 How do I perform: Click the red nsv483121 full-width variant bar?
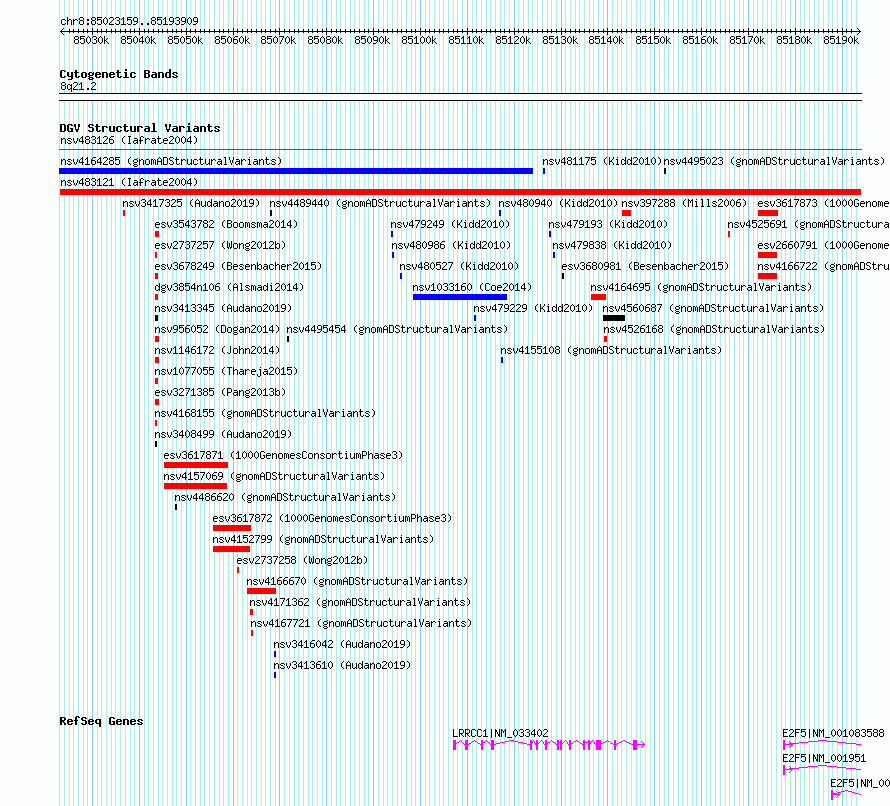coord(460,192)
